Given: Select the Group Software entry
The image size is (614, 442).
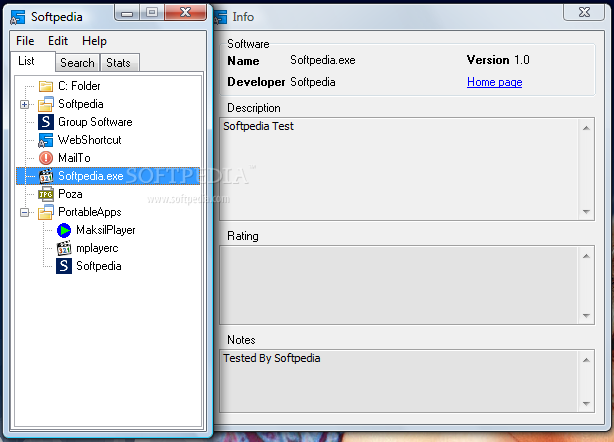Looking at the screenshot, I should click(x=95, y=122).
